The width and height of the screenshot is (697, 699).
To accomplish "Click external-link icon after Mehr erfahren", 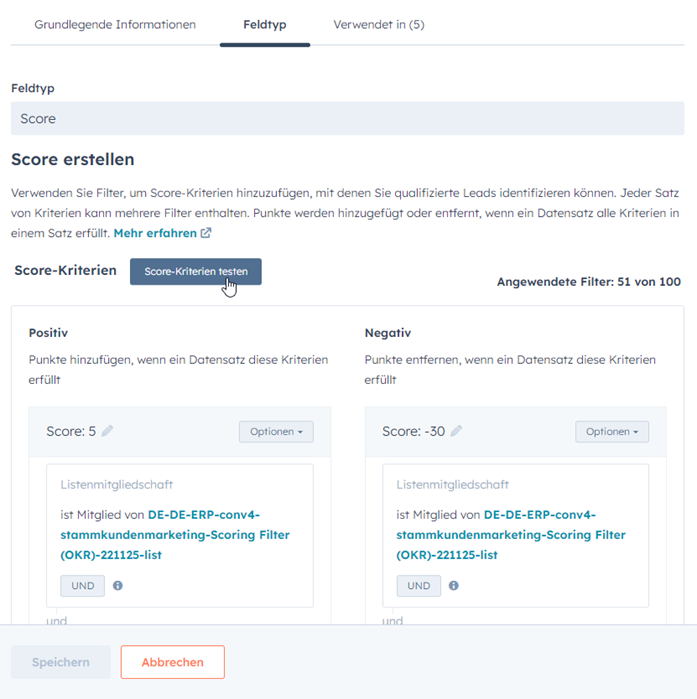I will pyautogui.click(x=206, y=233).
